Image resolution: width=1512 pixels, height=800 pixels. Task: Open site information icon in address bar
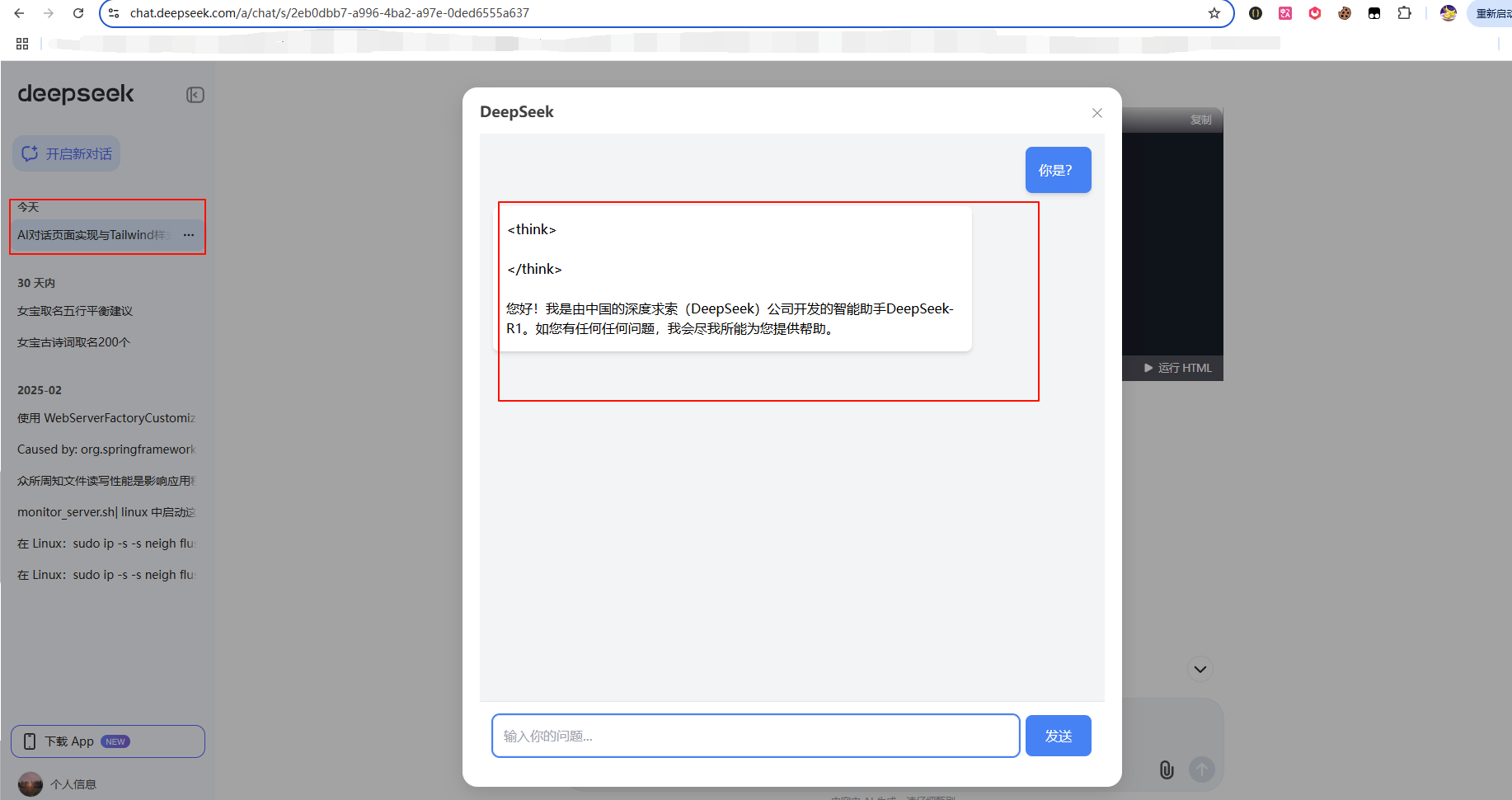[x=115, y=13]
